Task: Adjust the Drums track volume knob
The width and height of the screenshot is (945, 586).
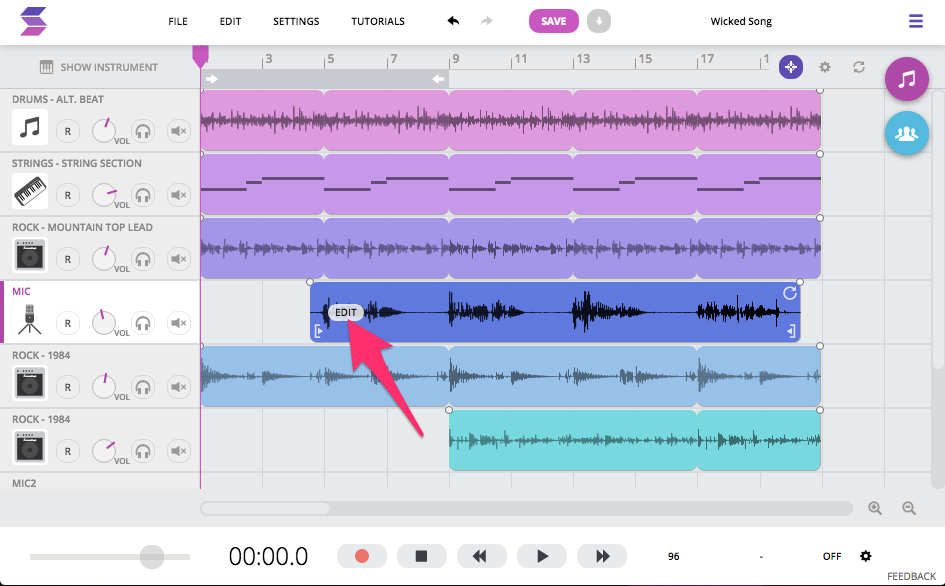Action: (x=104, y=130)
